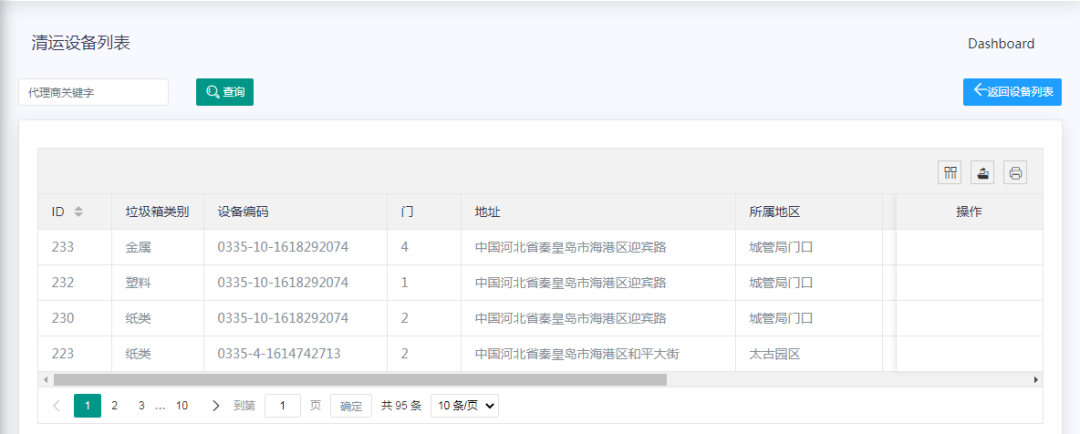Go to page 10
Viewport: 1080px width, 434px height.
[x=182, y=406]
